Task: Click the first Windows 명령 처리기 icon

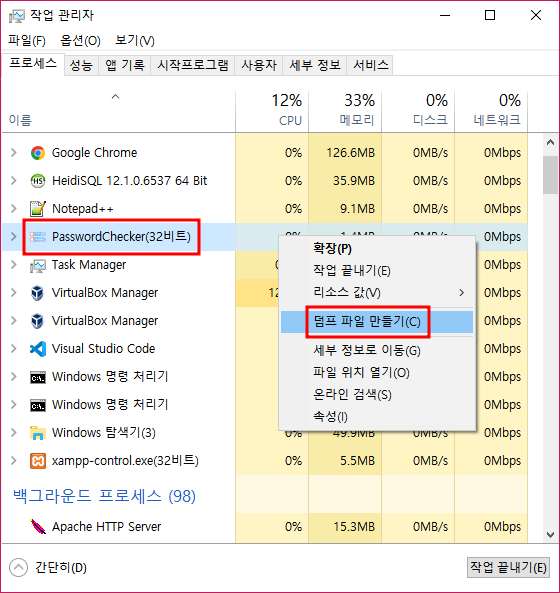Action: click(38, 377)
